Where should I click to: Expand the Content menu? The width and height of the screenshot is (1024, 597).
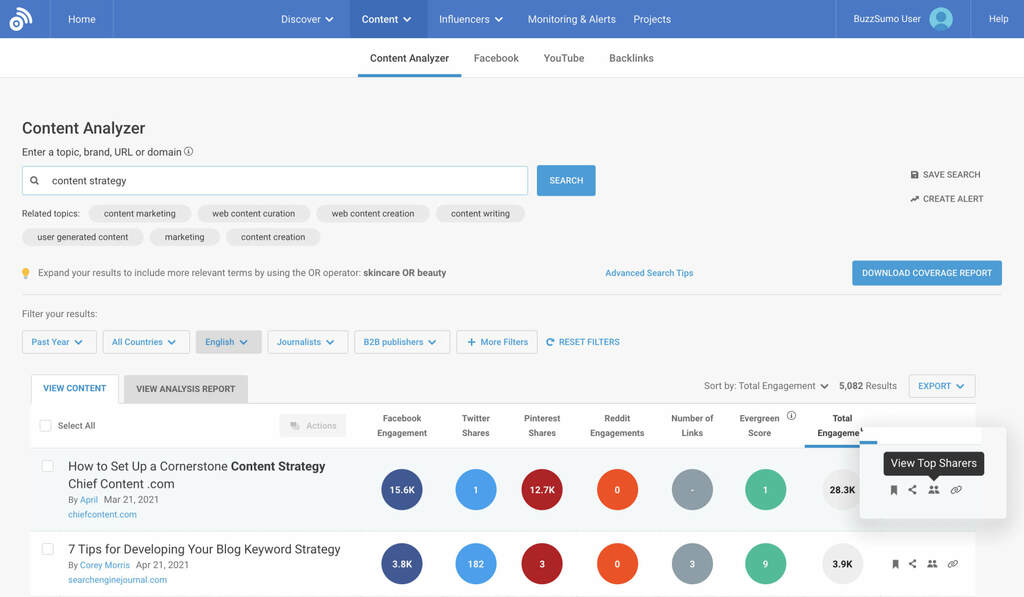[387, 19]
